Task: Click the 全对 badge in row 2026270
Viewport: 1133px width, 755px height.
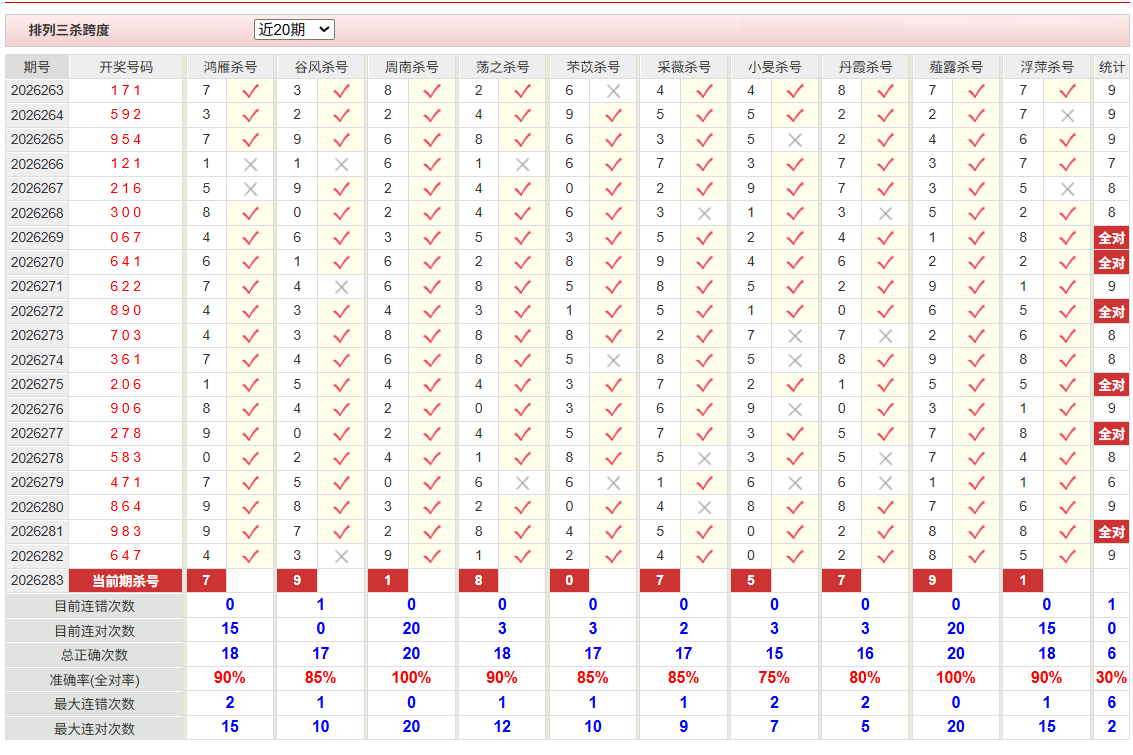Action: click(x=1111, y=262)
